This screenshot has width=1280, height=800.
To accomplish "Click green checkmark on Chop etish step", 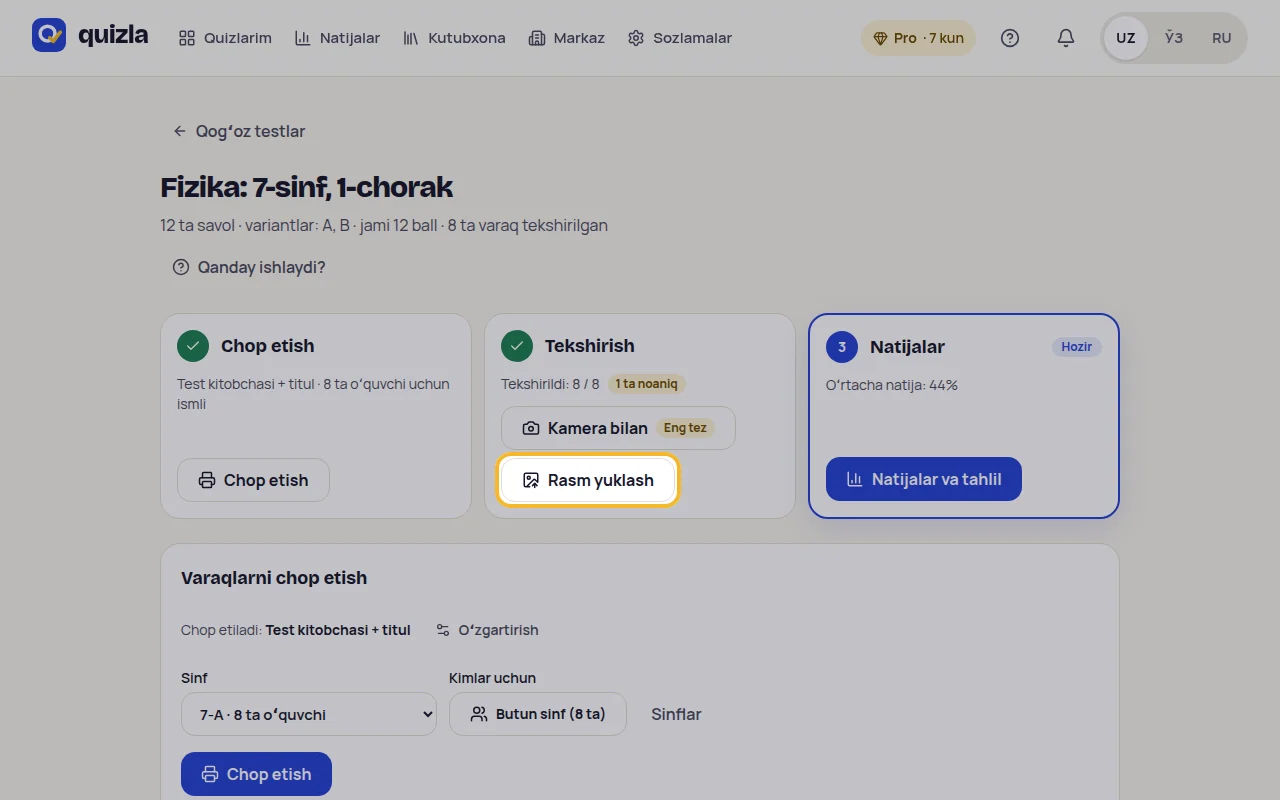I will tap(193, 346).
